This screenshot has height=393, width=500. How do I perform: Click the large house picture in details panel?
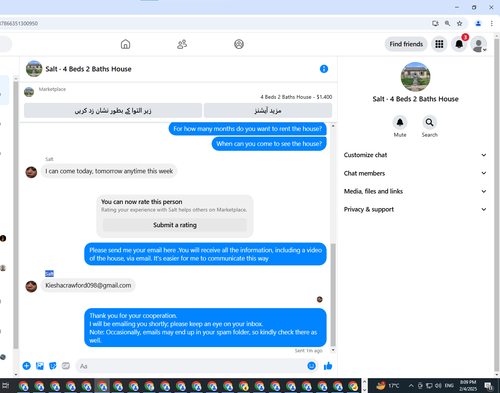click(x=415, y=77)
